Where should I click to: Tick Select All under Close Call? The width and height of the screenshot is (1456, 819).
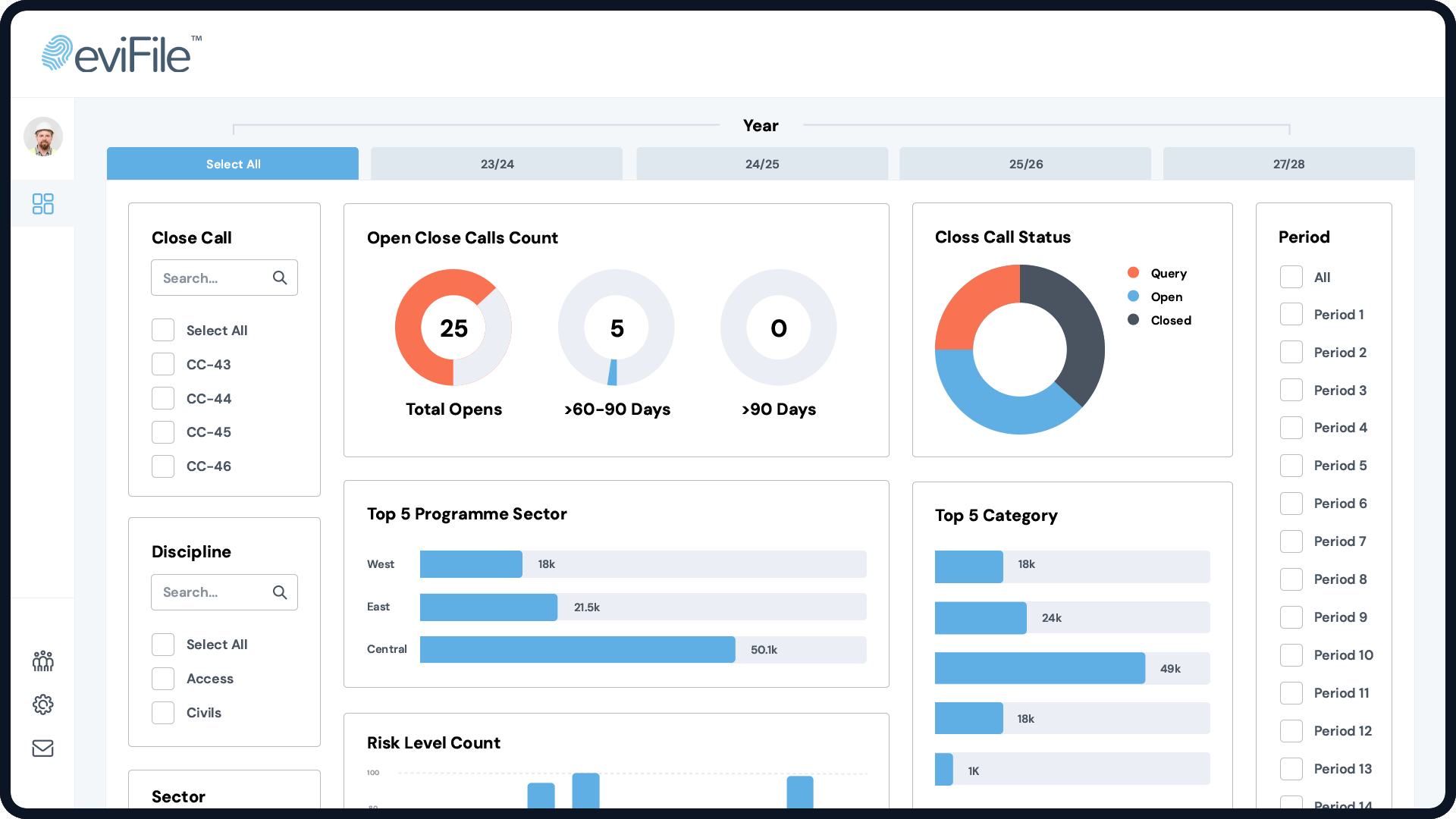point(163,330)
